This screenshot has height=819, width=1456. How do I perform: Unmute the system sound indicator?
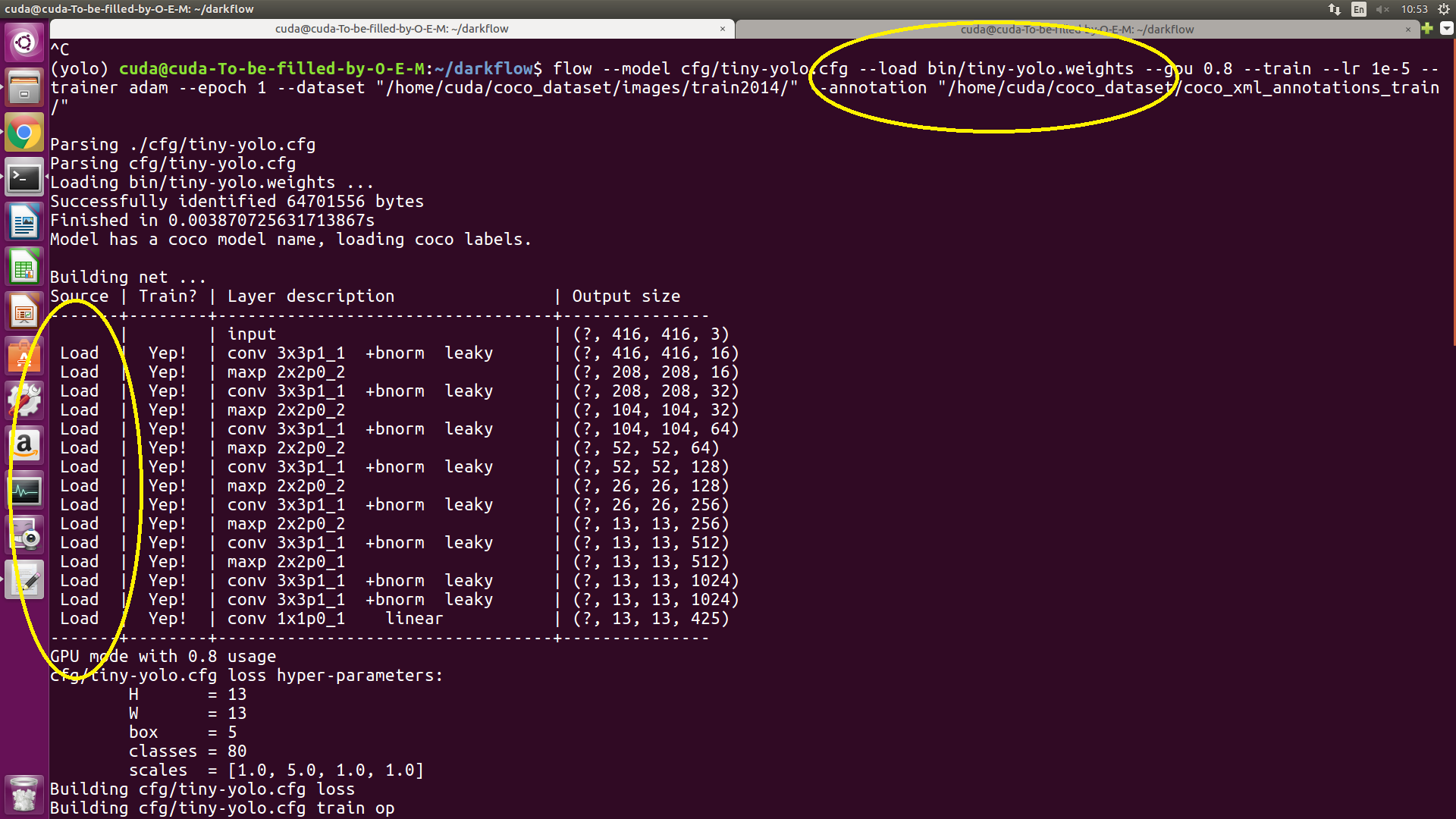click(1382, 9)
